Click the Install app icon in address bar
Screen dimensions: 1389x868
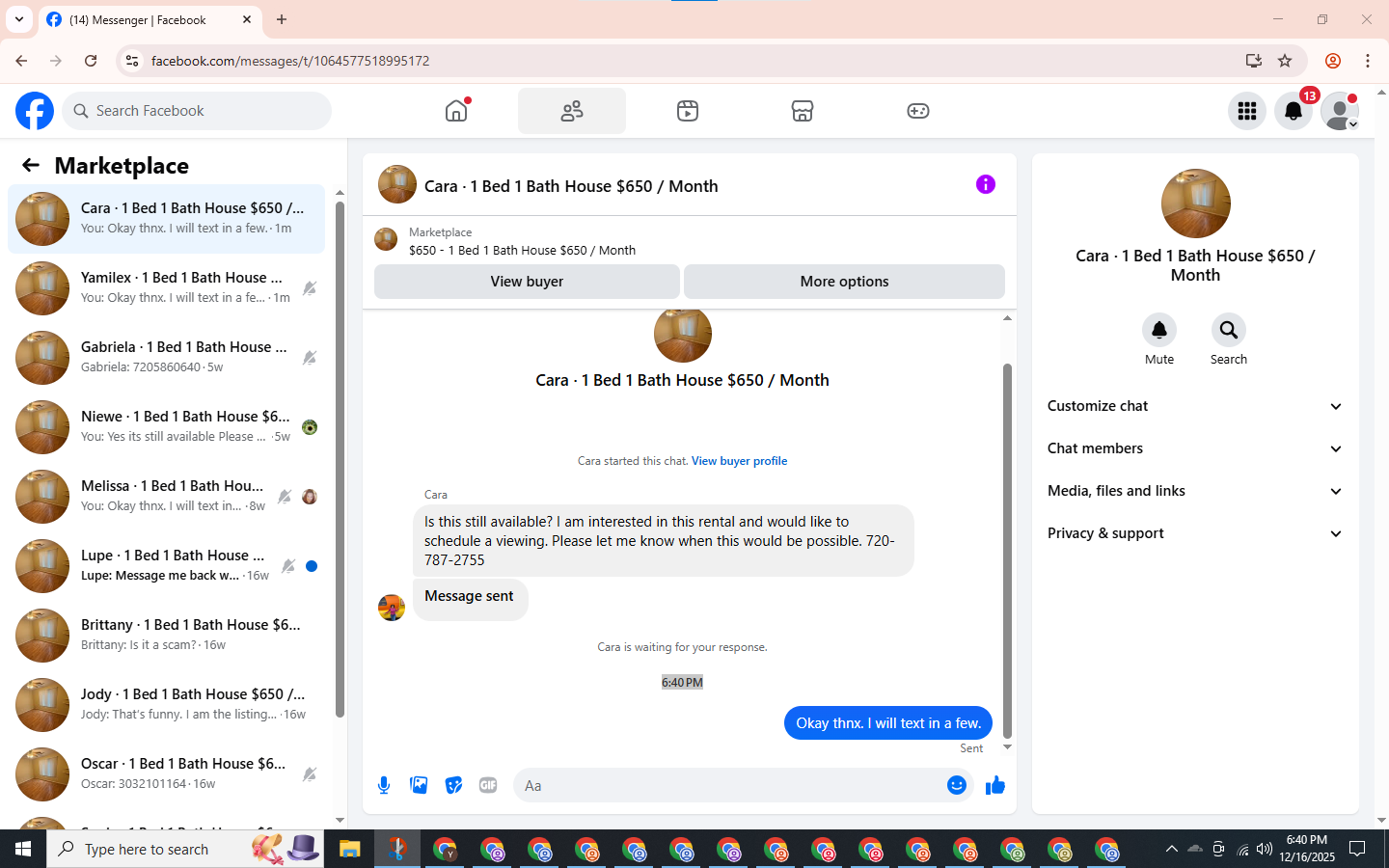(x=1254, y=61)
